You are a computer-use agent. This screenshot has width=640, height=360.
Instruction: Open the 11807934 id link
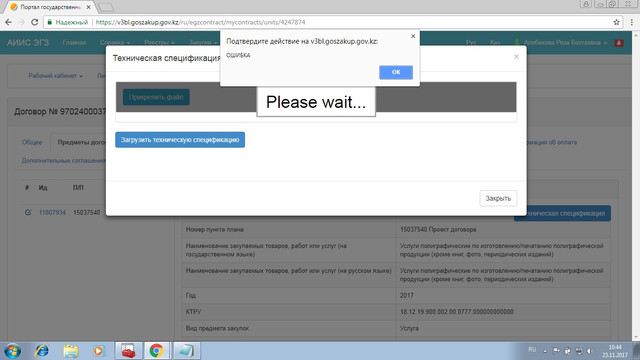[x=52, y=213]
